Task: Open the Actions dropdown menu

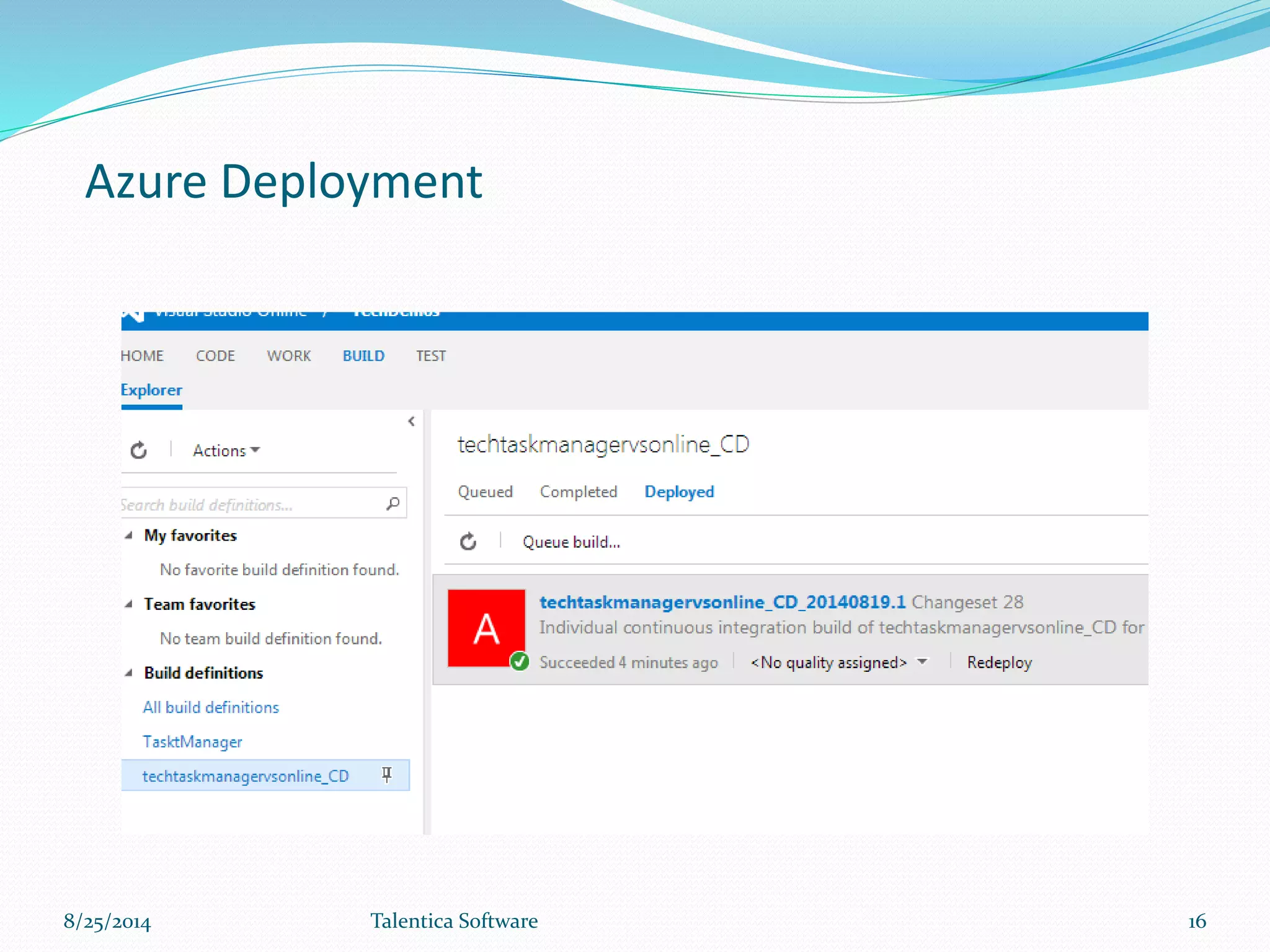Action: [x=226, y=451]
